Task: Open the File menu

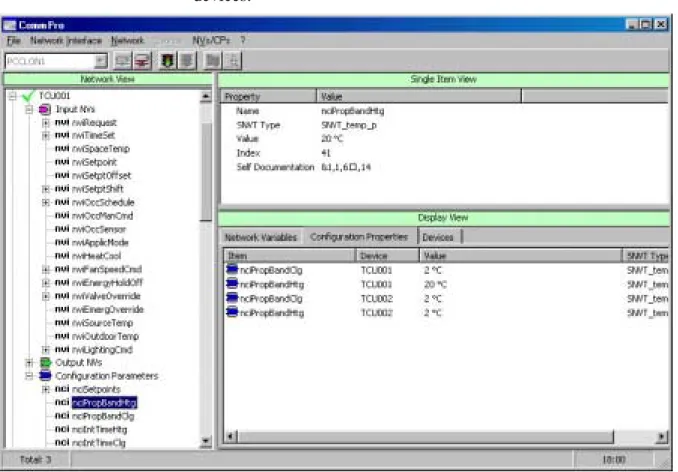Action: tap(14, 41)
